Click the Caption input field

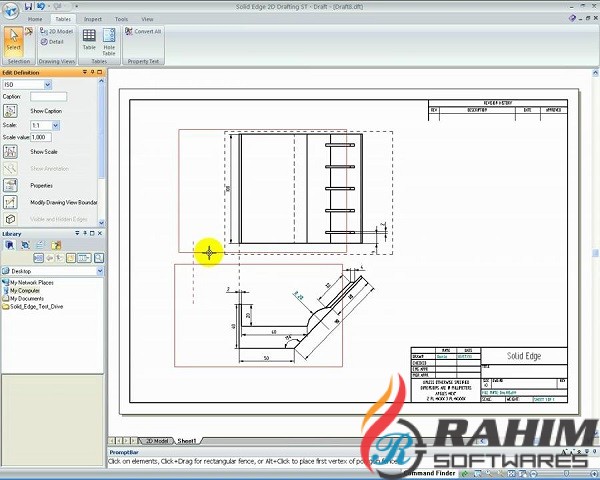coord(48,96)
